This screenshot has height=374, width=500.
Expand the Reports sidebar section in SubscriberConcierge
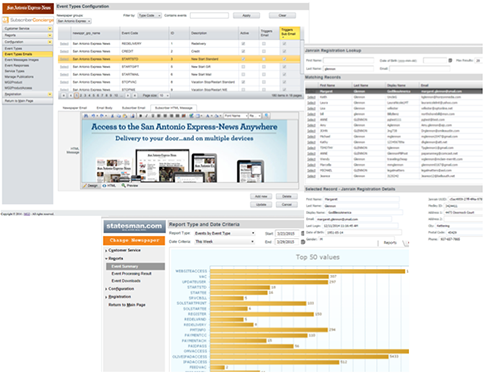(x=50, y=35)
